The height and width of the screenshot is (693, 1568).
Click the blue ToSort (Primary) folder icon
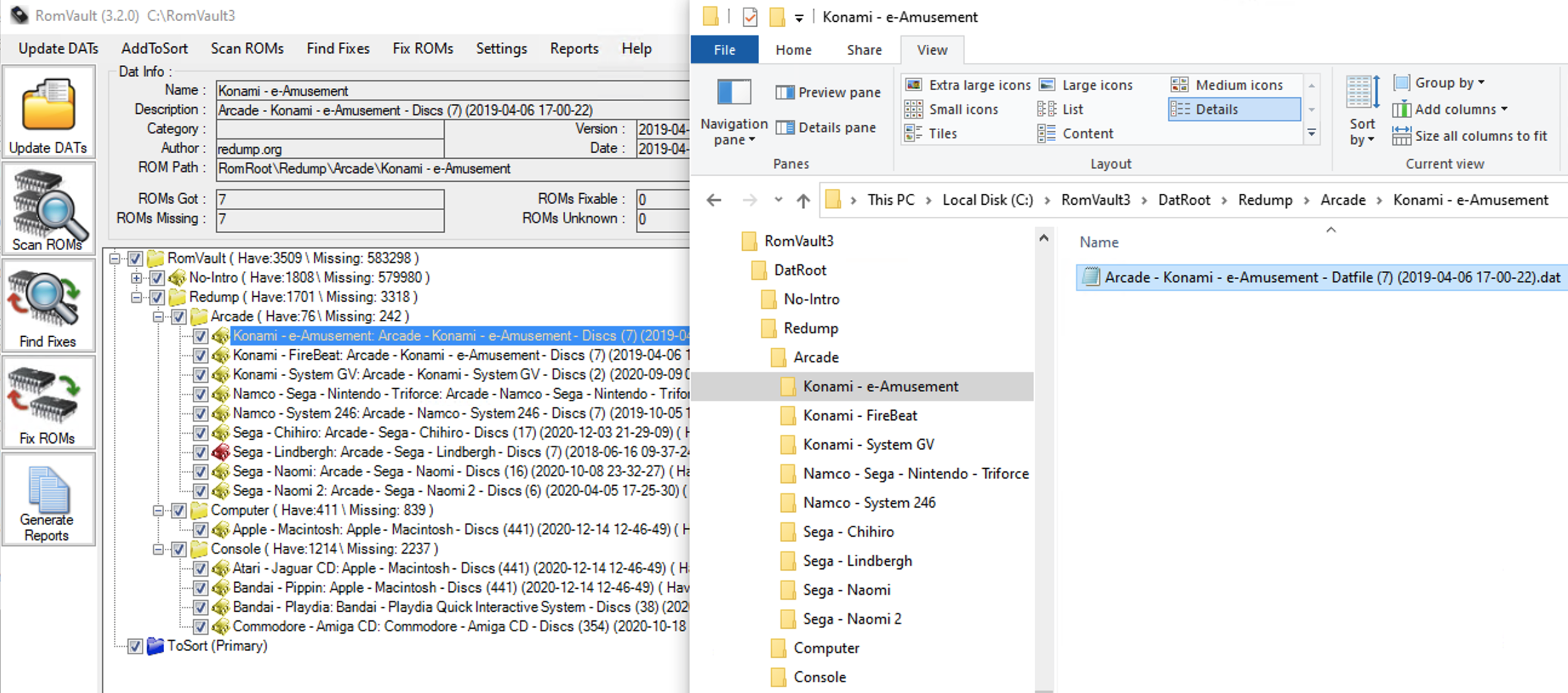click(x=156, y=646)
